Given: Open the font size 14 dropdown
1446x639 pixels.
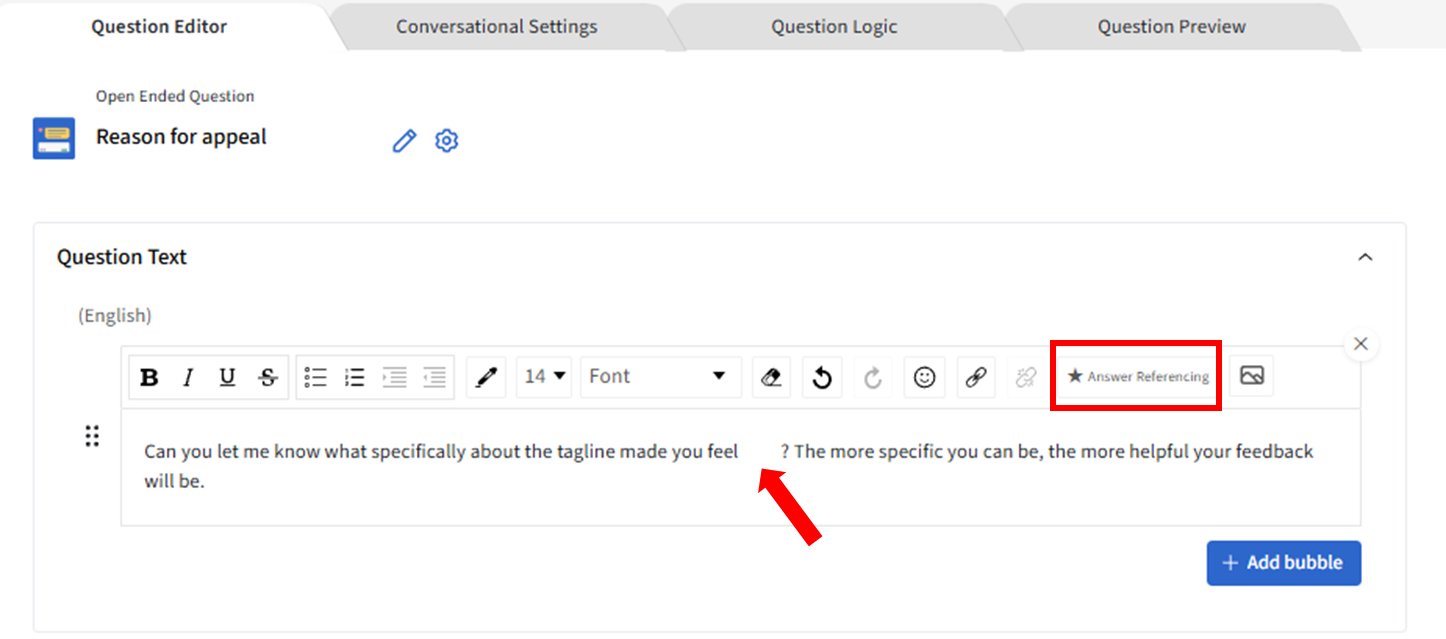Looking at the screenshot, I should pyautogui.click(x=545, y=377).
